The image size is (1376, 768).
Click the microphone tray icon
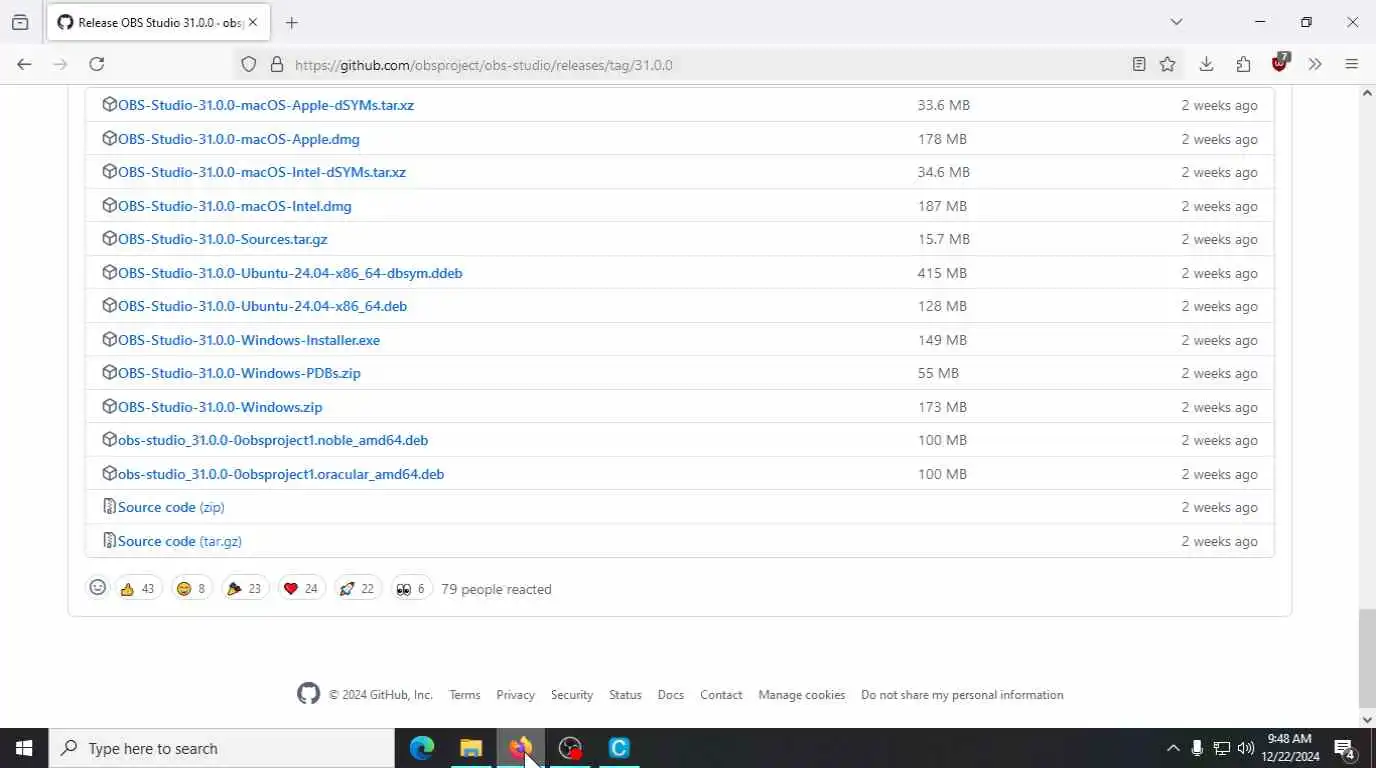[x=1197, y=748]
